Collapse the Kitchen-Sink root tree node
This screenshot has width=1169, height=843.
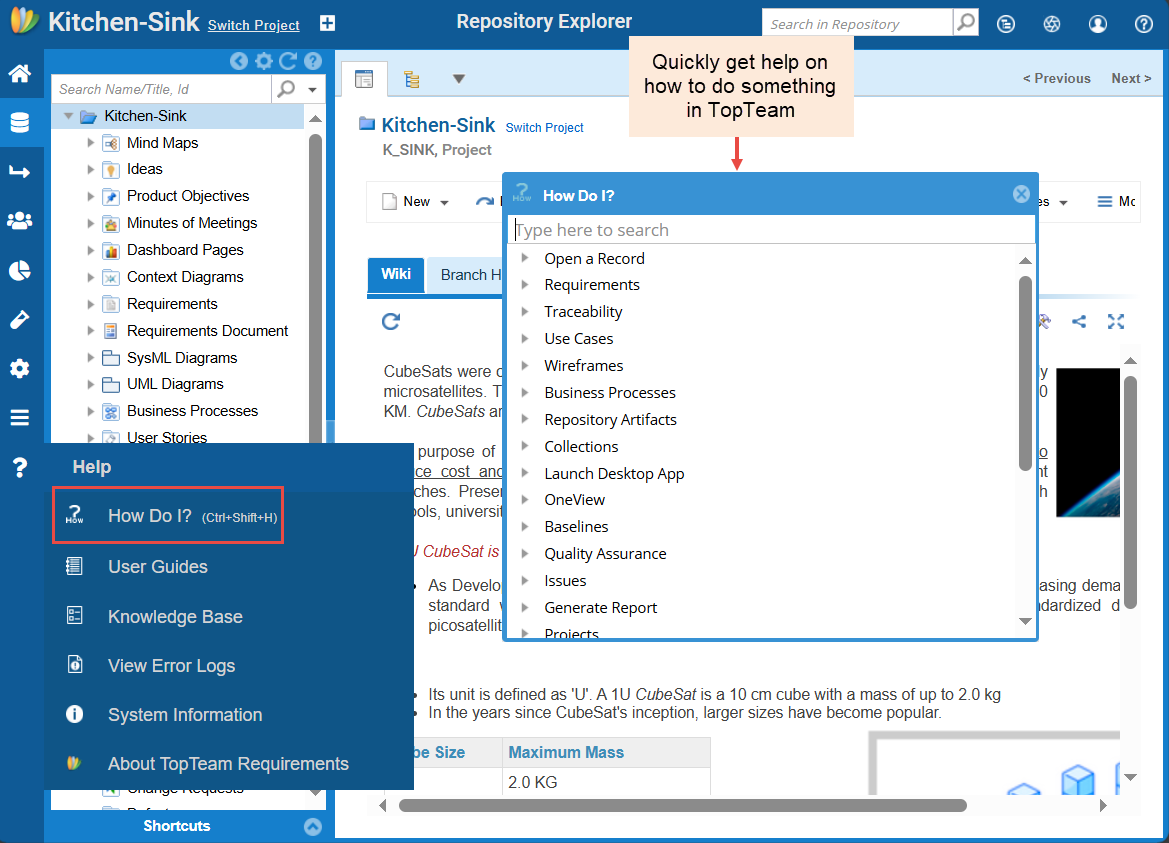[69, 116]
